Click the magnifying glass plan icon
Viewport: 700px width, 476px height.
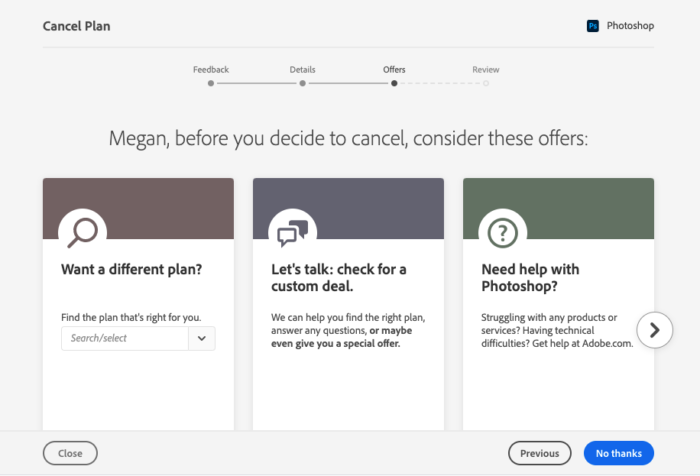83,233
